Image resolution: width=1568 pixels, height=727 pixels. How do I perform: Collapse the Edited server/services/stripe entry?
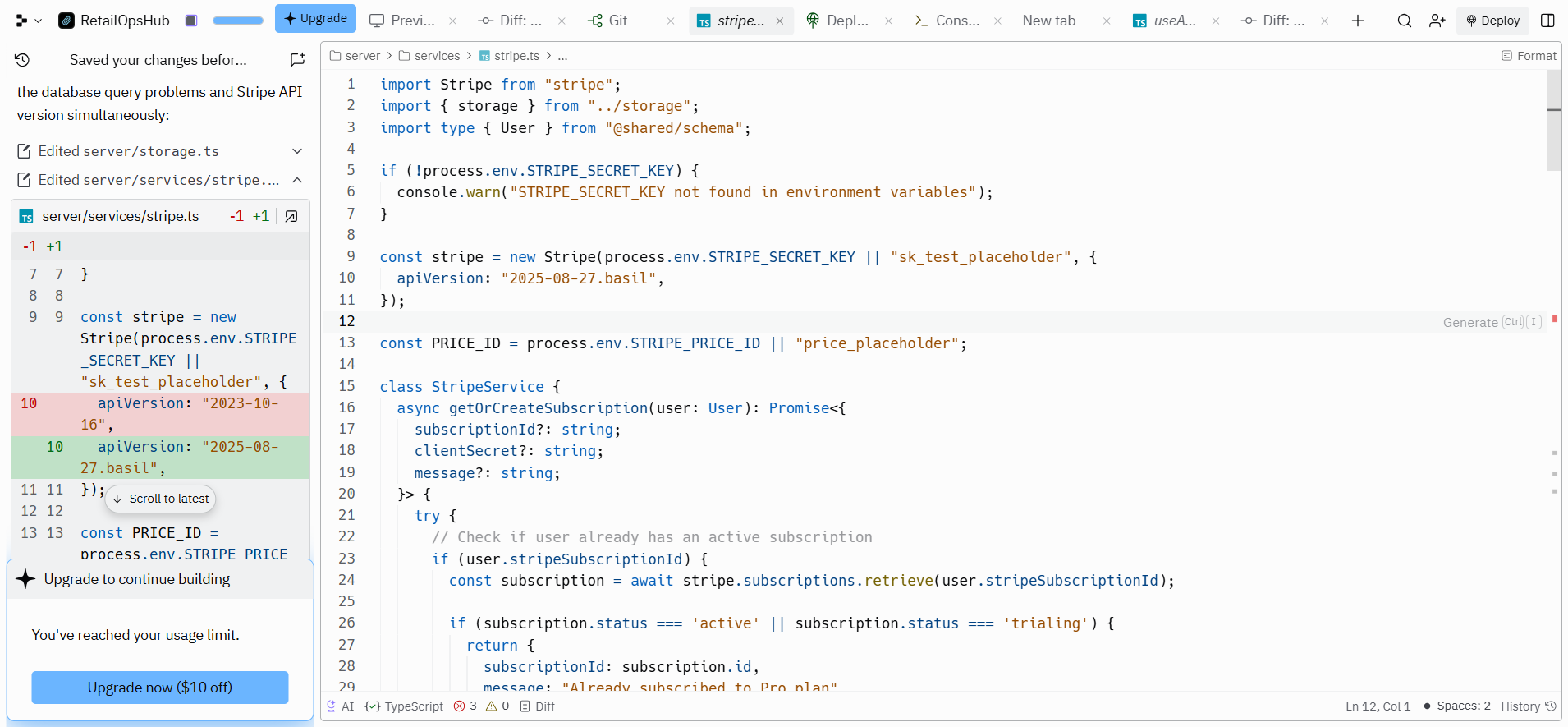coord(160,180)
